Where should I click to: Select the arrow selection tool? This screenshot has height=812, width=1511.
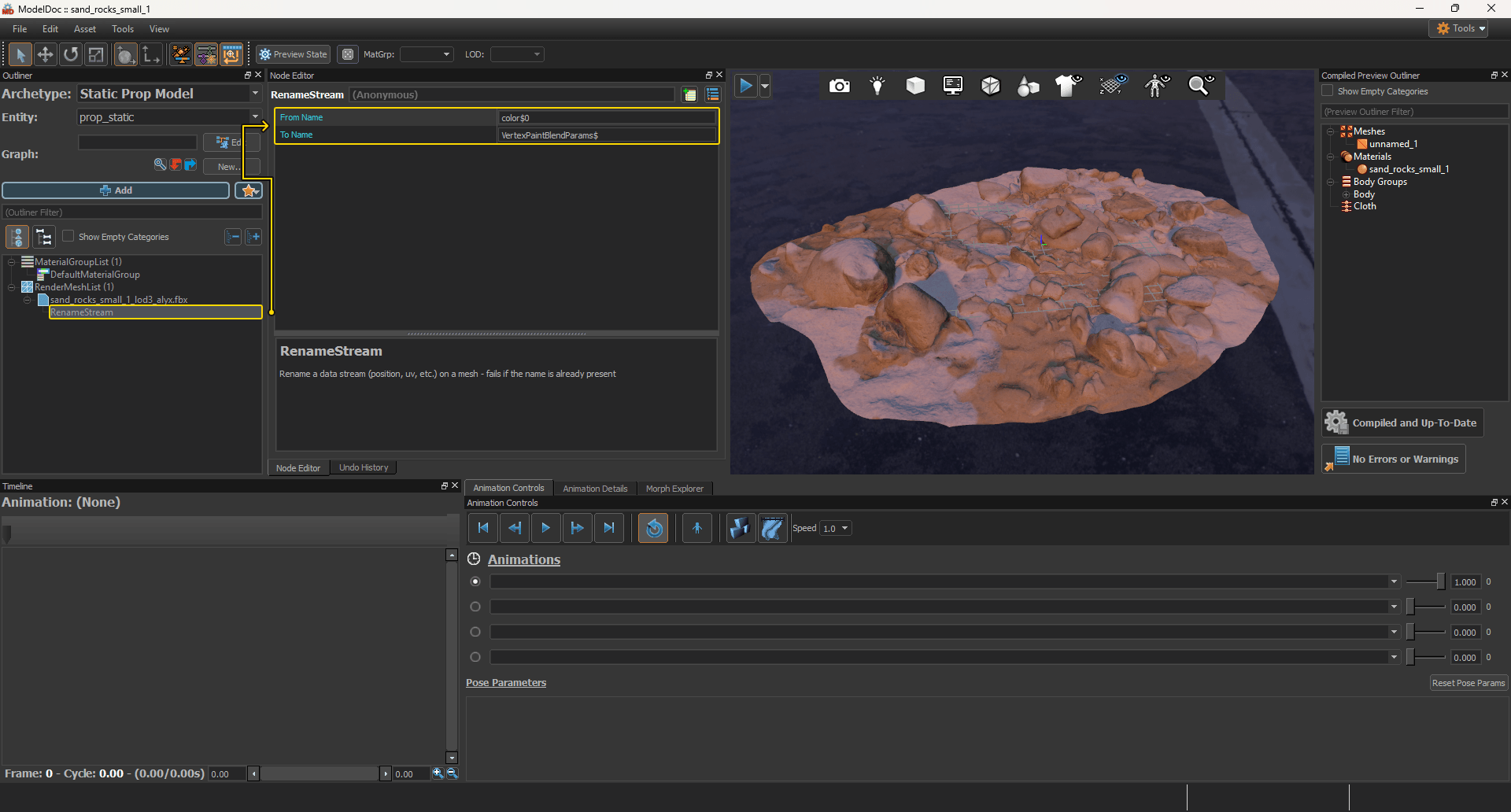coord(20,54)
